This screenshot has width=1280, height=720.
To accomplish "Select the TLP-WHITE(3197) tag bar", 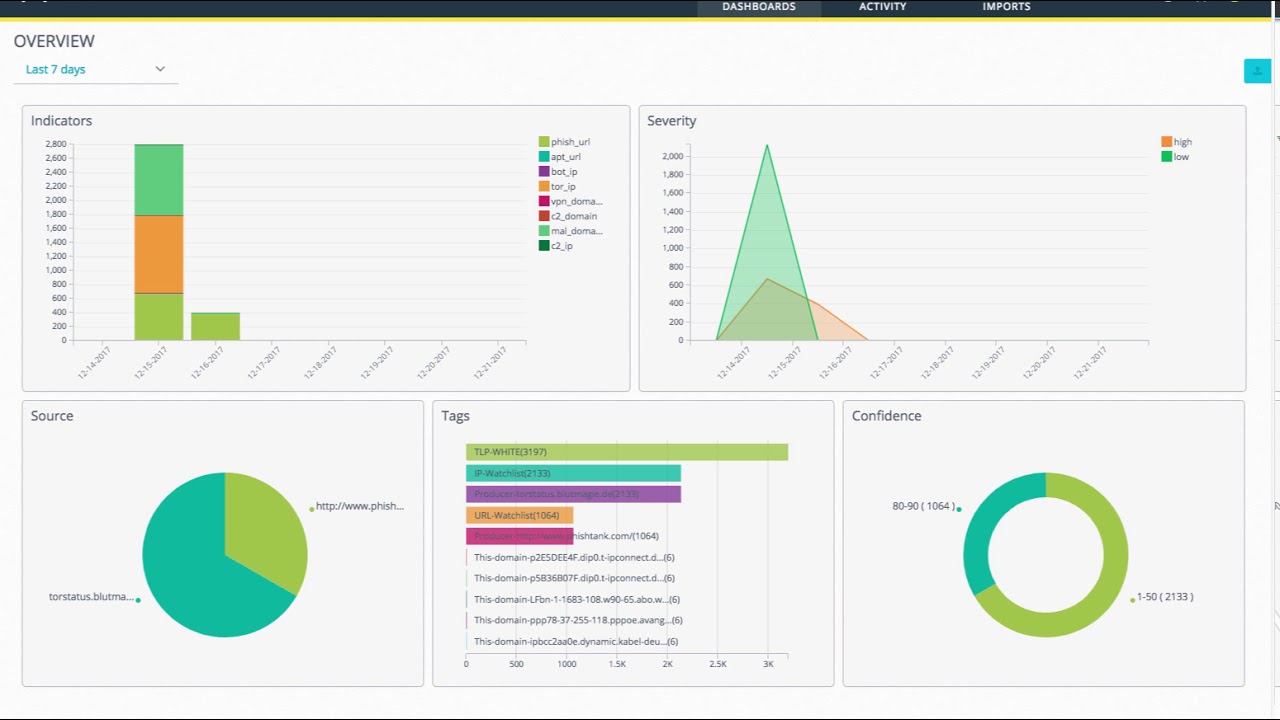I will [627, 452].
